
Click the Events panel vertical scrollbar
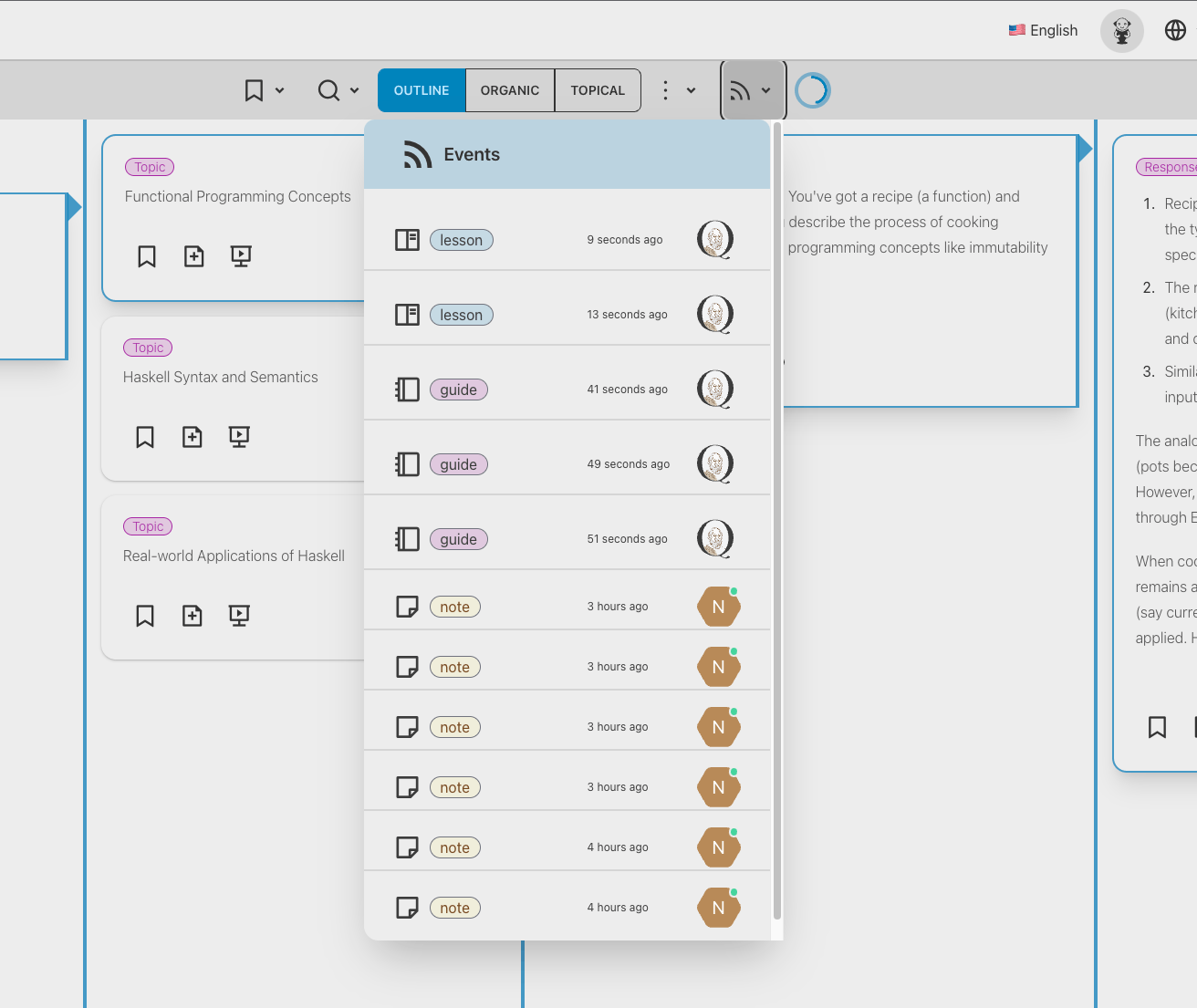point(777,520)
